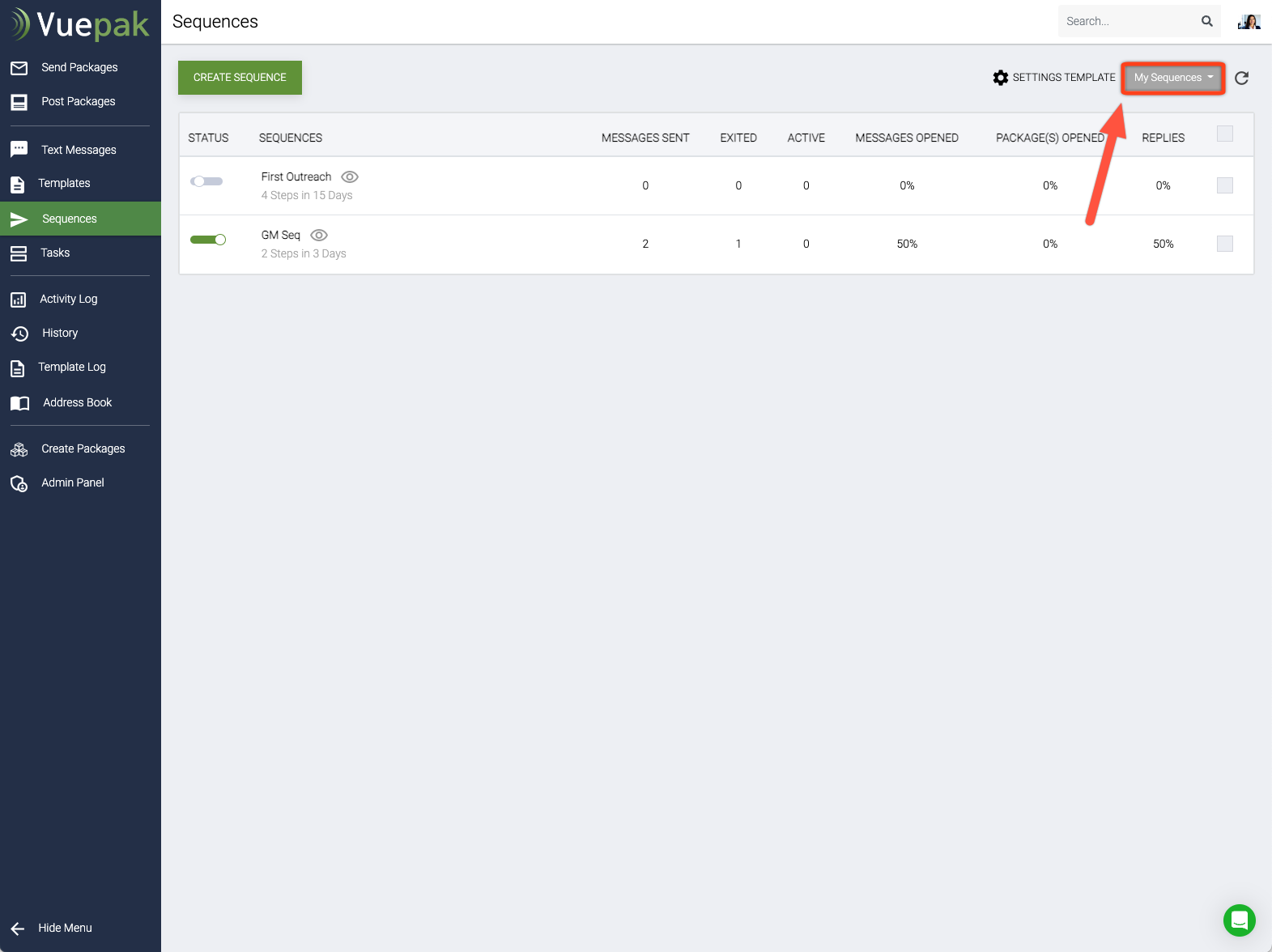The height and width of the screenshot is (952, 1272).
Task: Open the Send Packages section
Action: click(80, 67)
